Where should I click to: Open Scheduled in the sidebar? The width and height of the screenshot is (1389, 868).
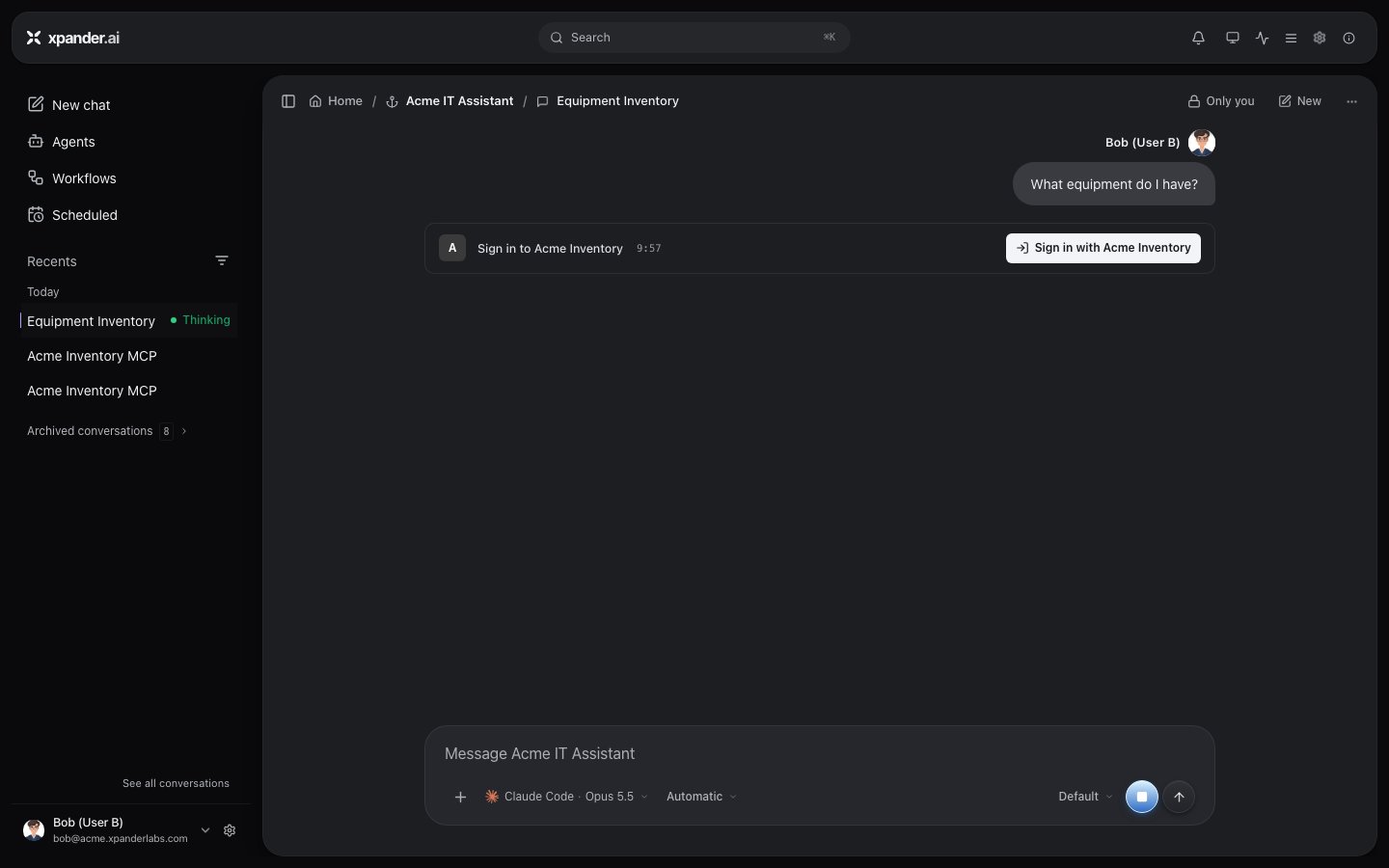73,215
